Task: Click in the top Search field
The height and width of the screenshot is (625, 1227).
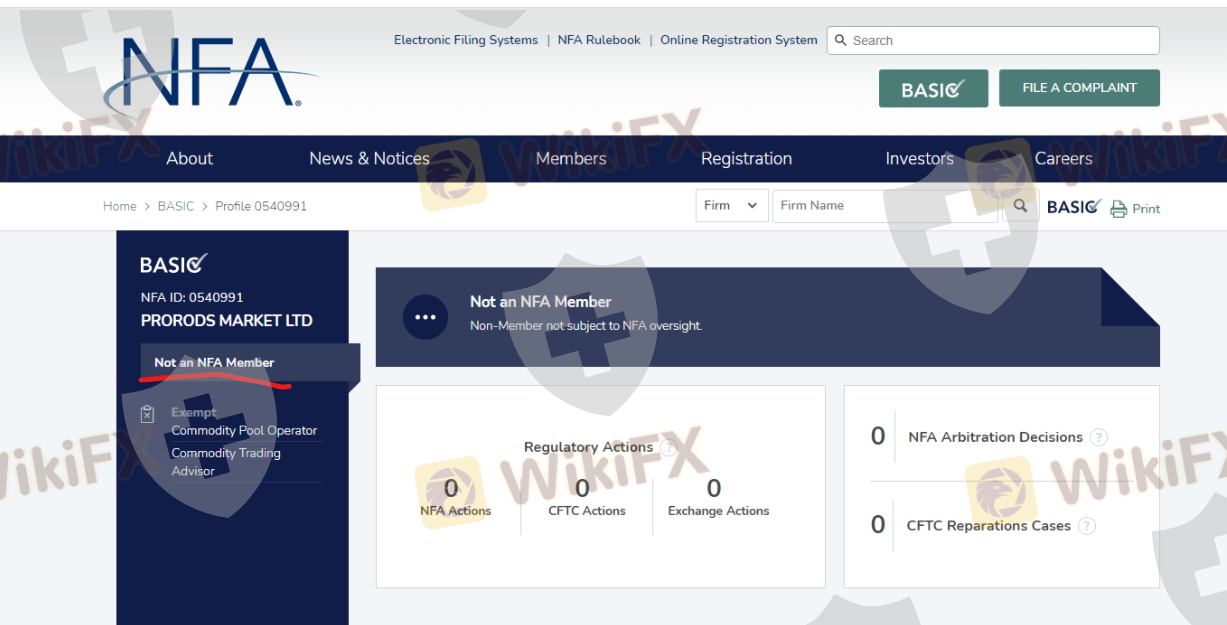Action: [993, 40]
